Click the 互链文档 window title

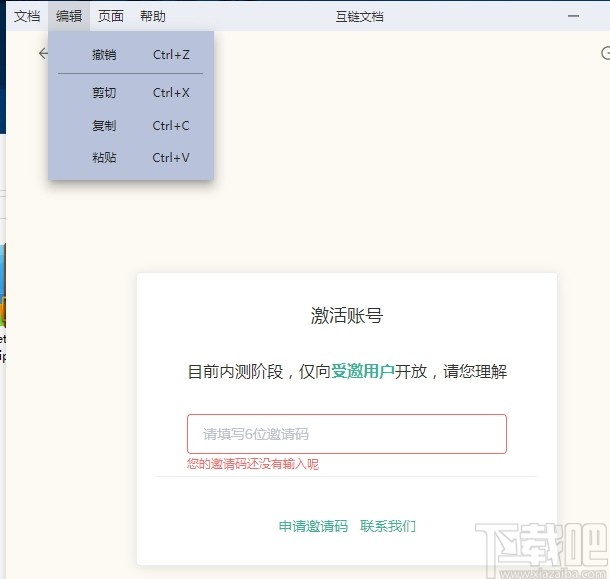click(x=359, y=16)
